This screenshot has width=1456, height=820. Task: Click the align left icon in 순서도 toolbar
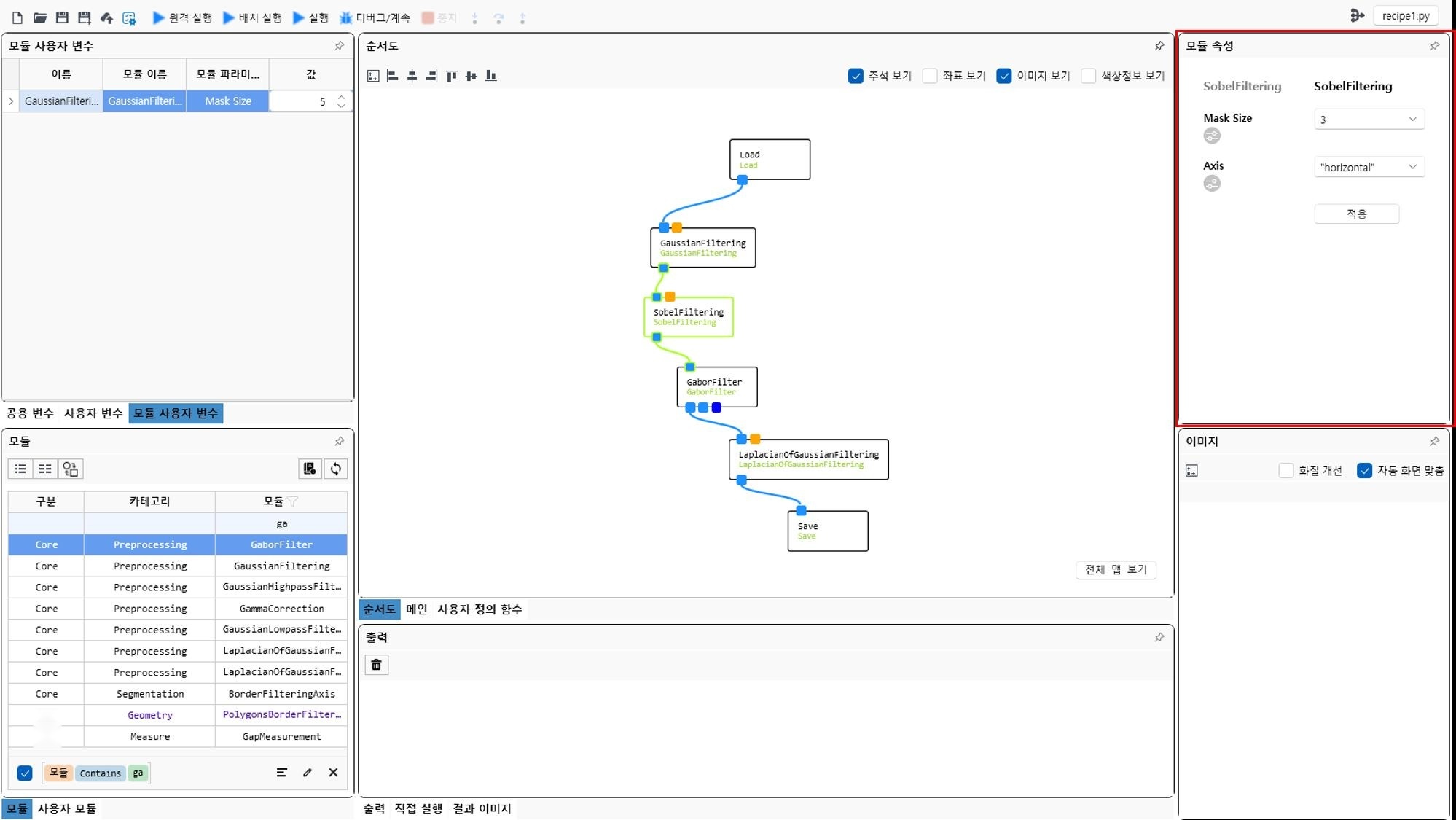(x=393, y=76)
